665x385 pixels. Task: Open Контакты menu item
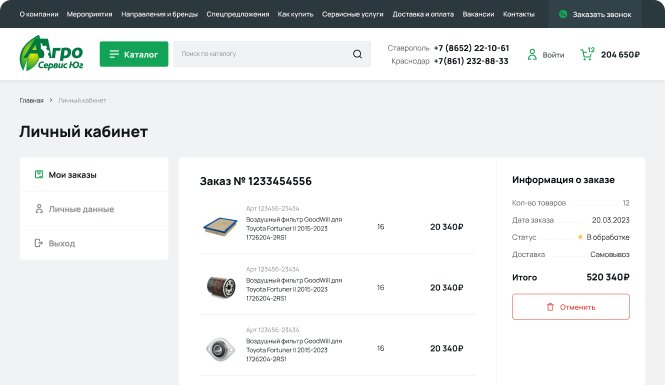pyautogui.click(x=518, y=14)
